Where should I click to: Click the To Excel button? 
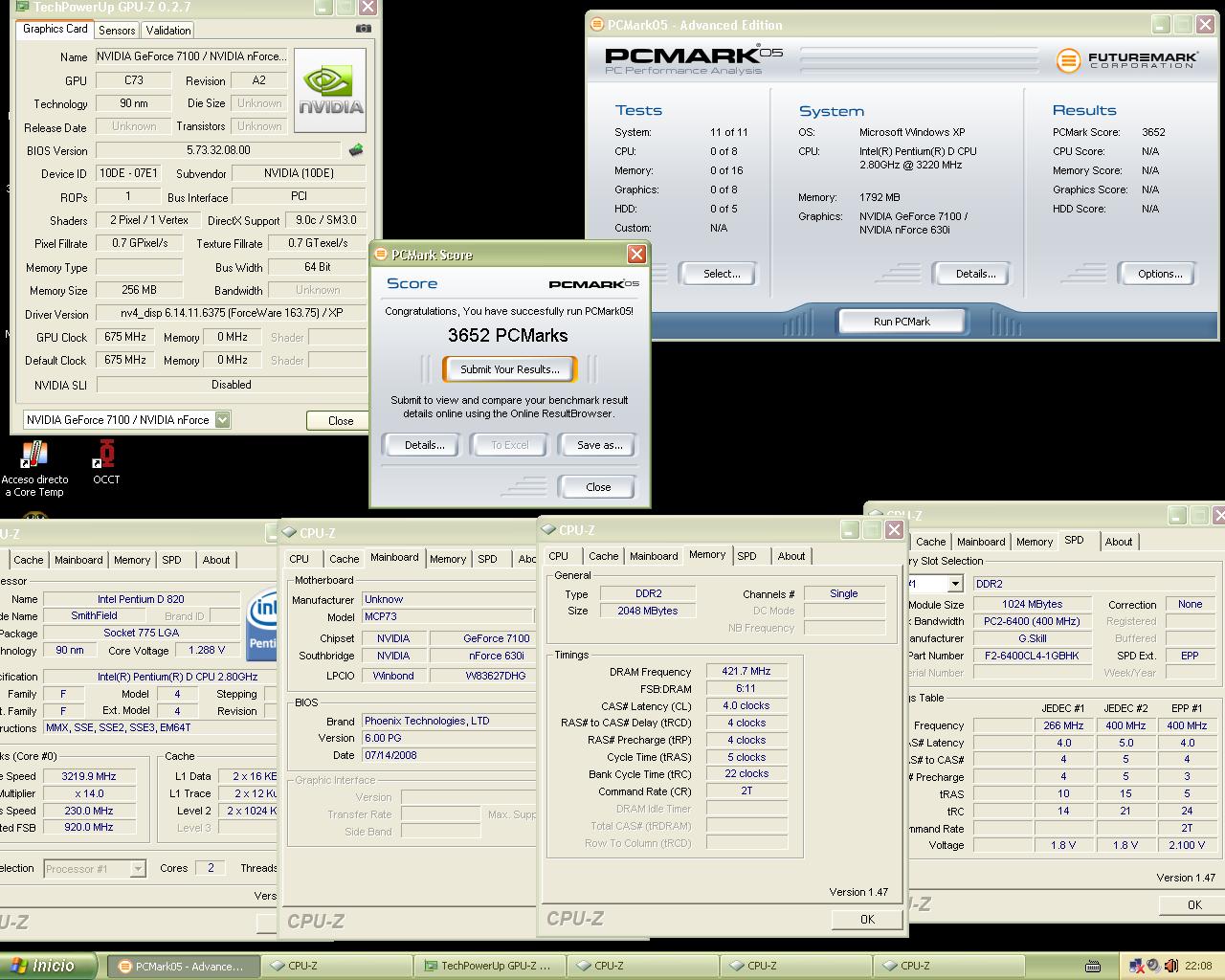(510, 445)
